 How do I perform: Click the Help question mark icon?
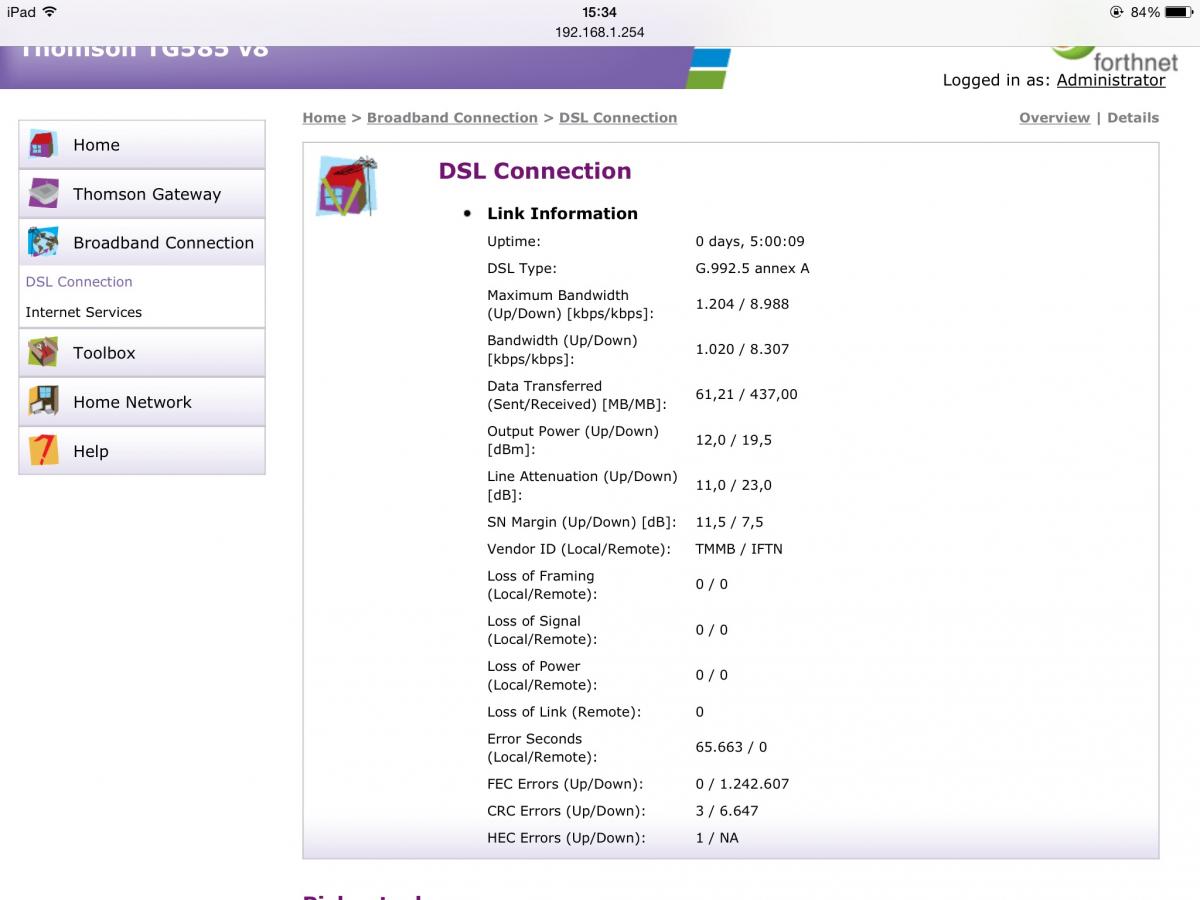point(43,451)
